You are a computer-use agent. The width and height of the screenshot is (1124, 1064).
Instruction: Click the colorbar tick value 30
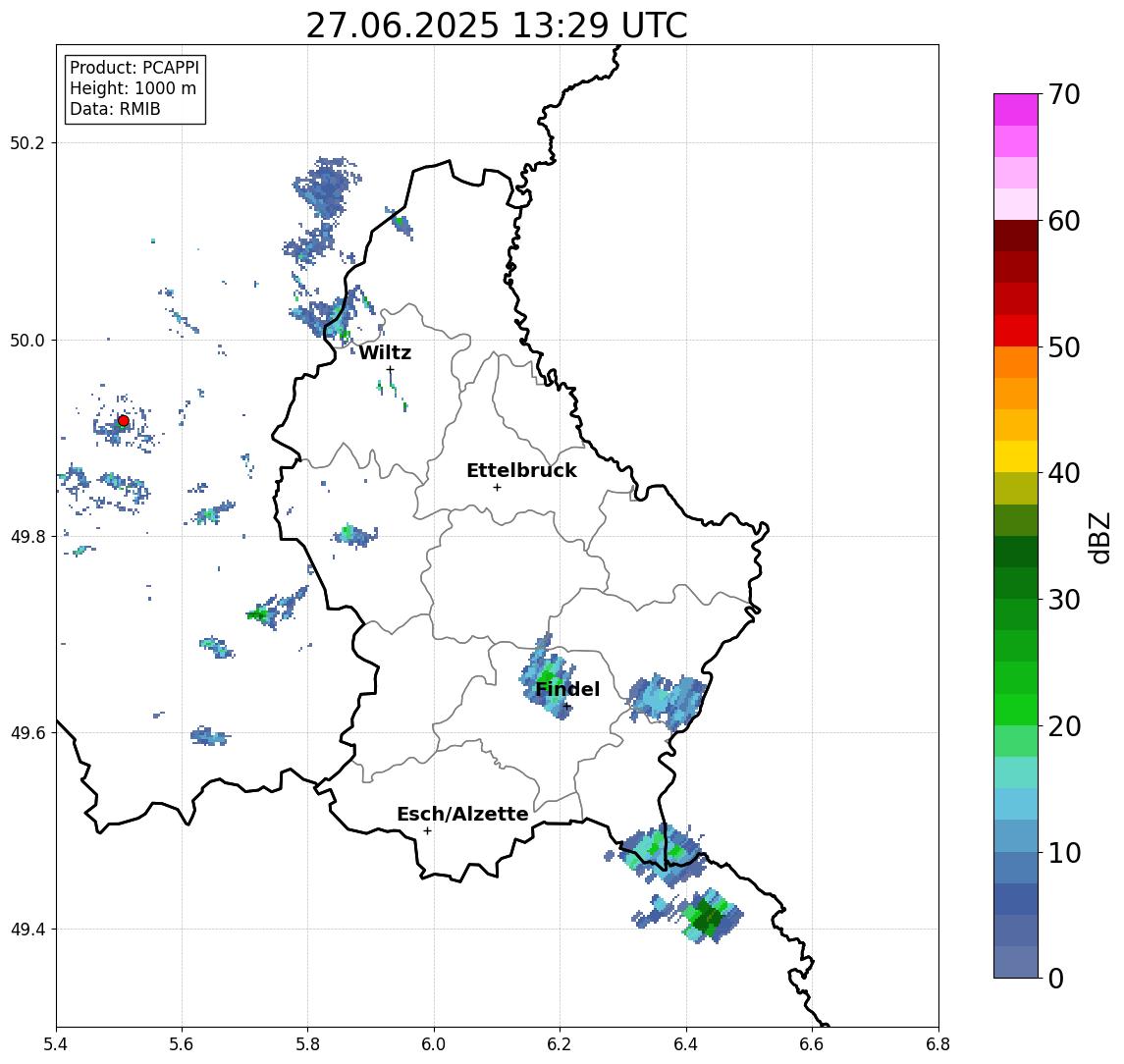(x=1064, y=600)
